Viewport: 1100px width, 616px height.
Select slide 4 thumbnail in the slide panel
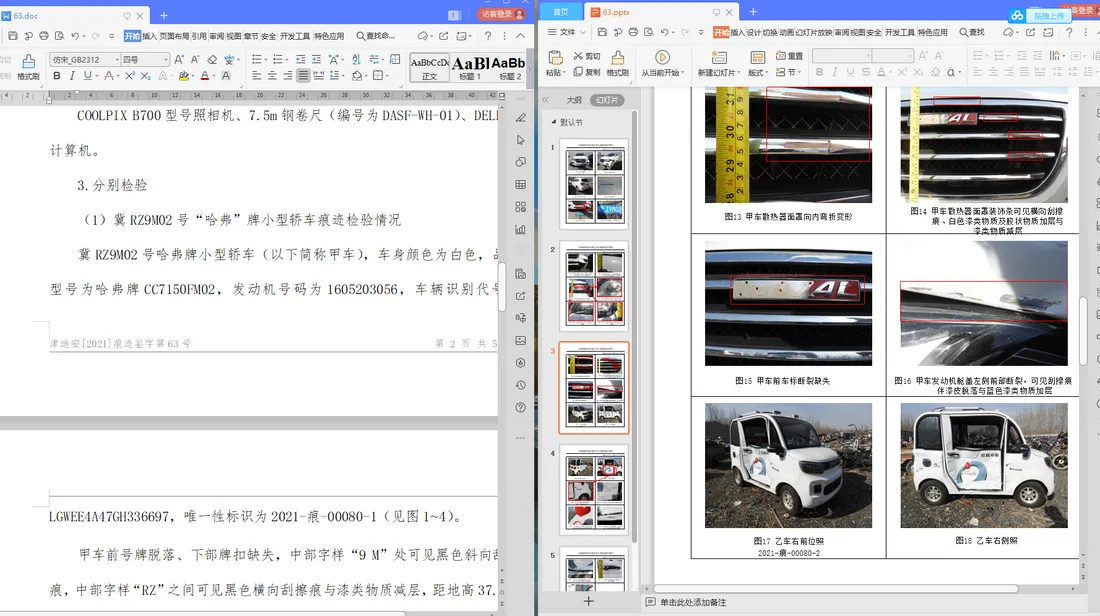click(594, 490)
